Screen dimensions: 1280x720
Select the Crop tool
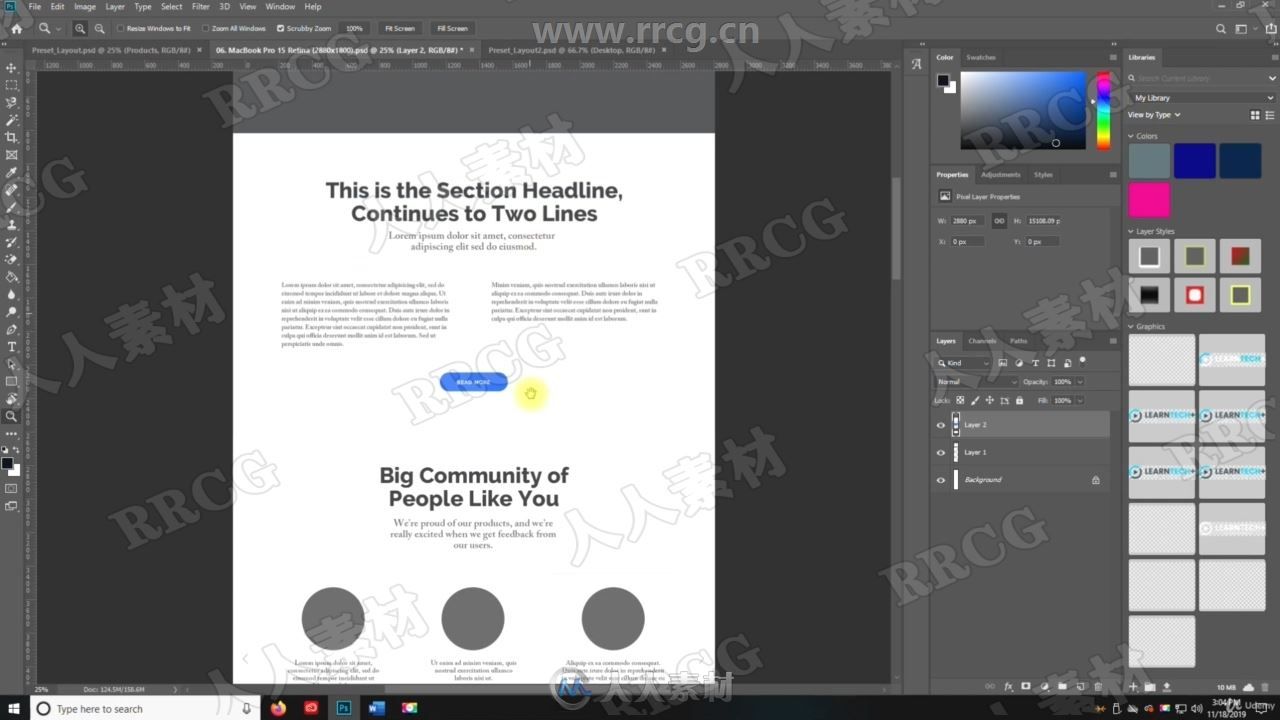coord(12,137)
